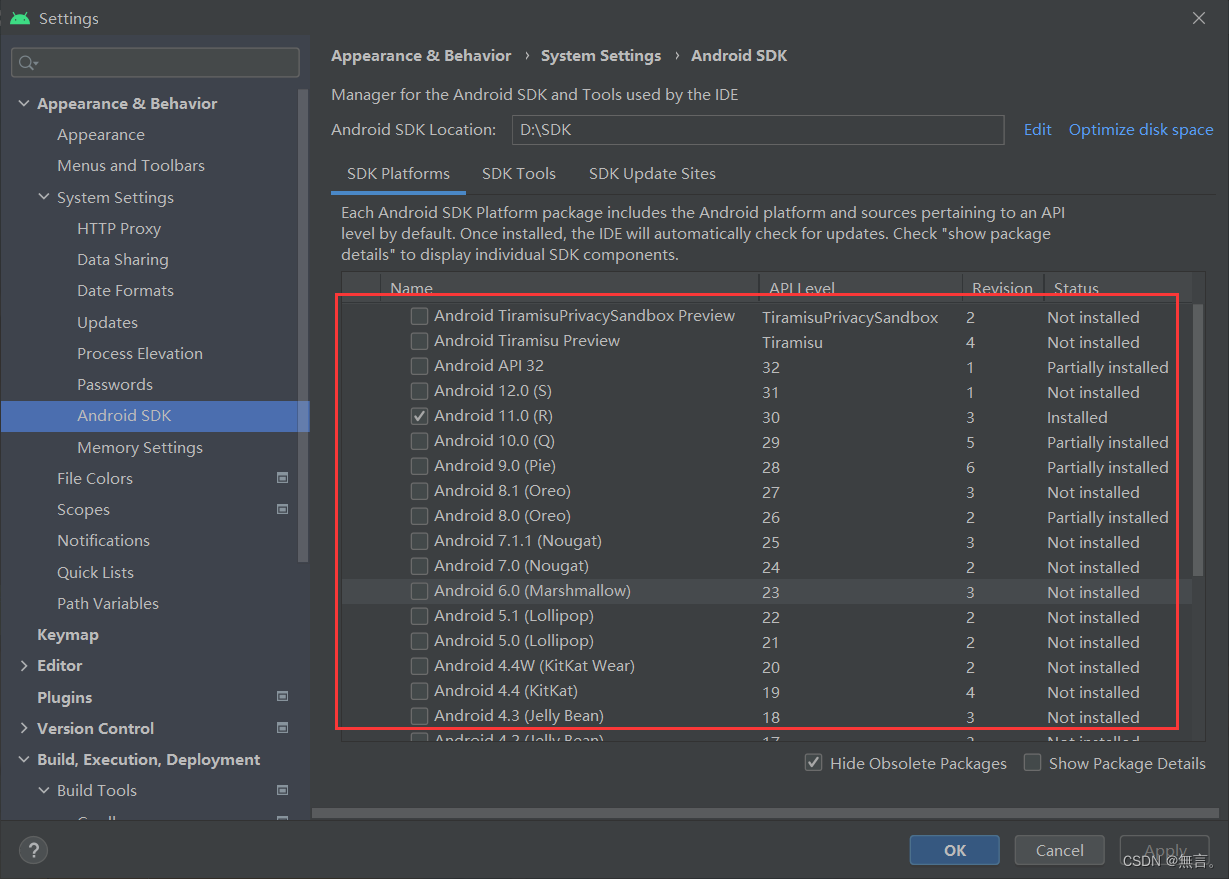Select Passwords settings item
Screen dimensions: 1229x879
pyautogui.click(x=115, y=384)
